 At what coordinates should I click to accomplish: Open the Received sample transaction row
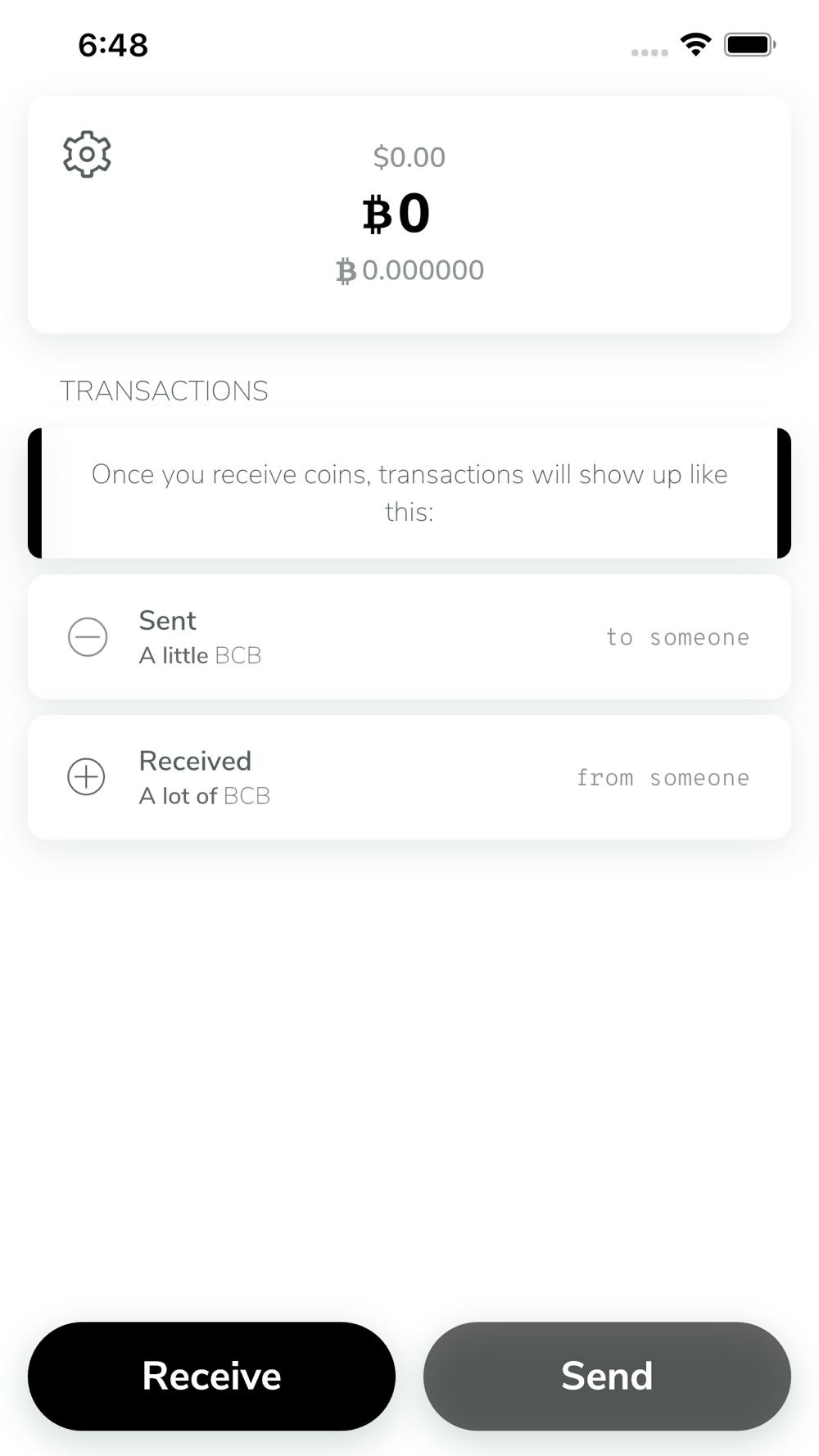pos(409,777)
